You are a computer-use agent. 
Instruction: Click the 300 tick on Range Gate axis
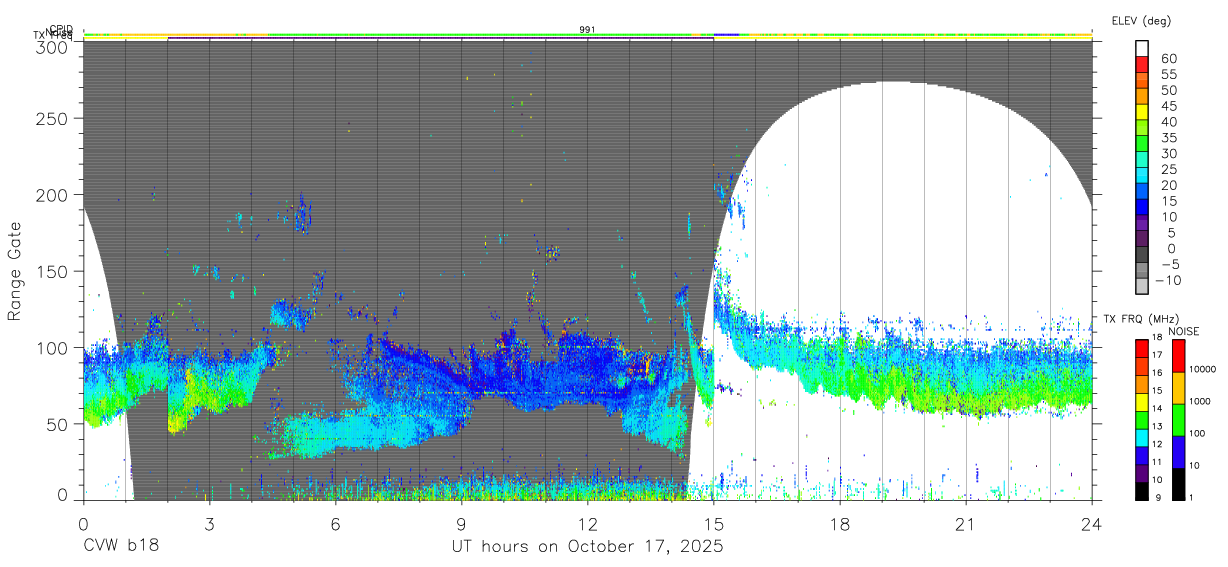pos(51,47)
